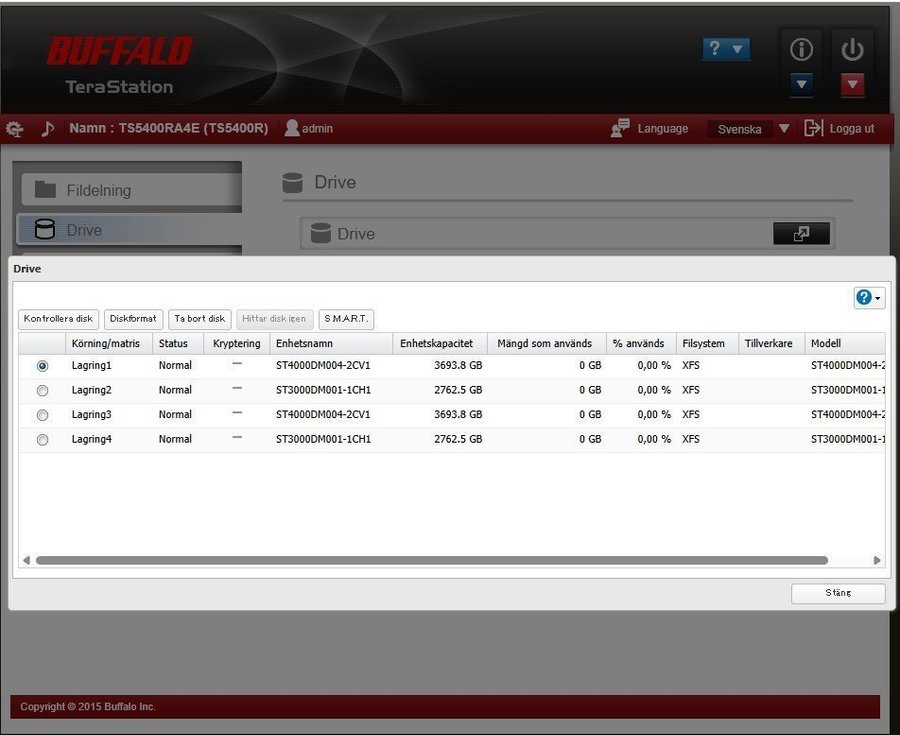The image size is (900, 735).
Task: Expand the blue help dropdown at top
Action: pyautogui.click(x=726, y=48)
